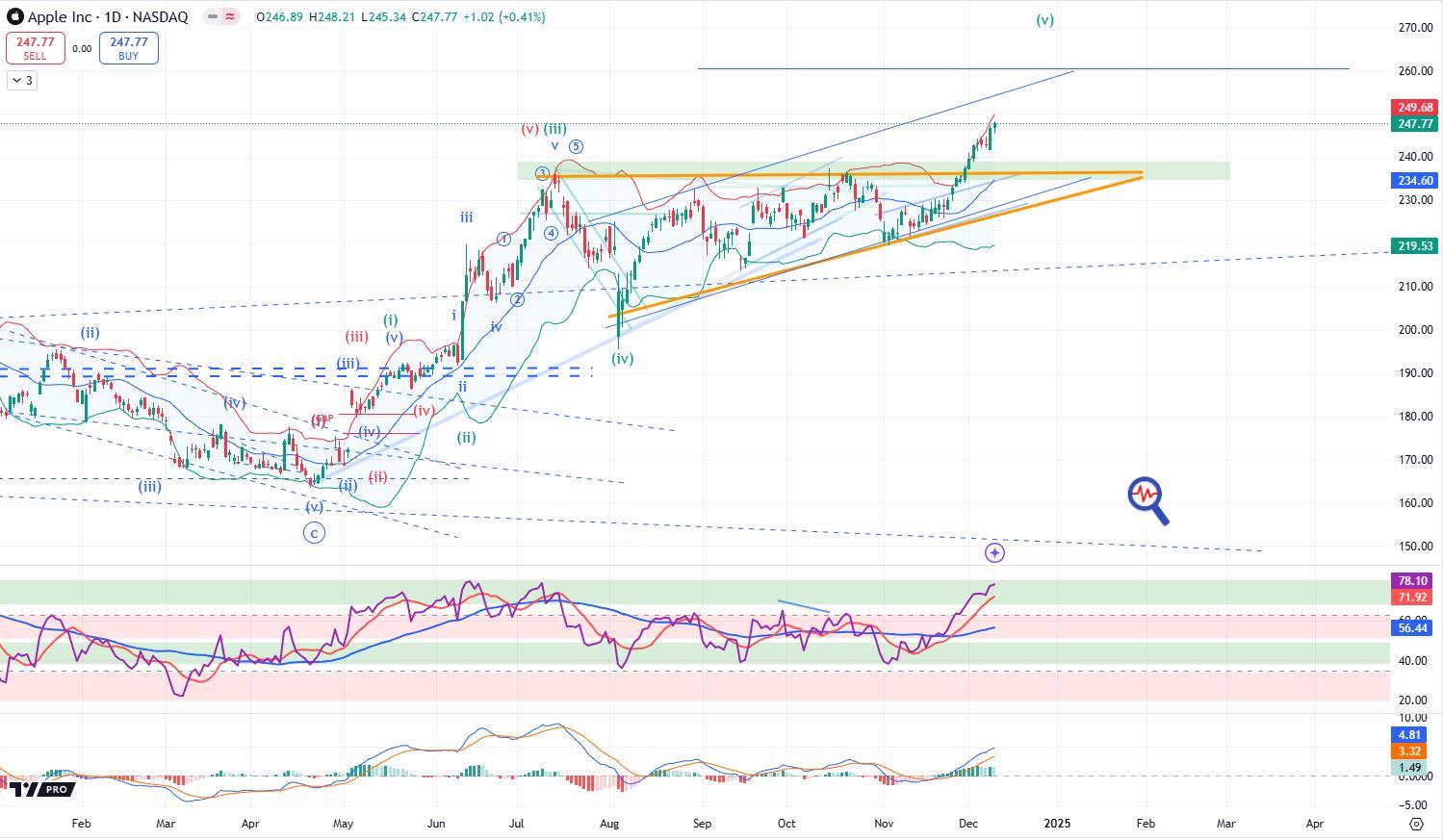The height and width of the screenshot is (840, 1443).
Task: Click the 0.00 spread value between SELL and BUY
Action: click(x=82, y=49)
